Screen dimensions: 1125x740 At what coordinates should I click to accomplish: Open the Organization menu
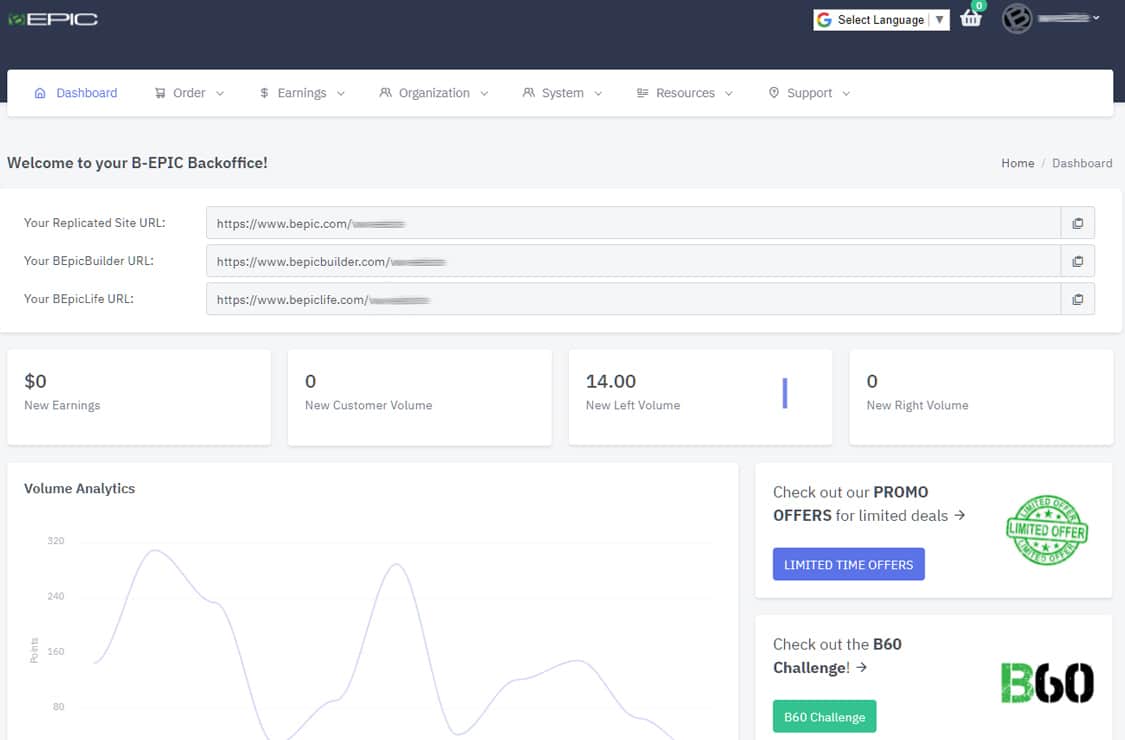tap(434, 93)
